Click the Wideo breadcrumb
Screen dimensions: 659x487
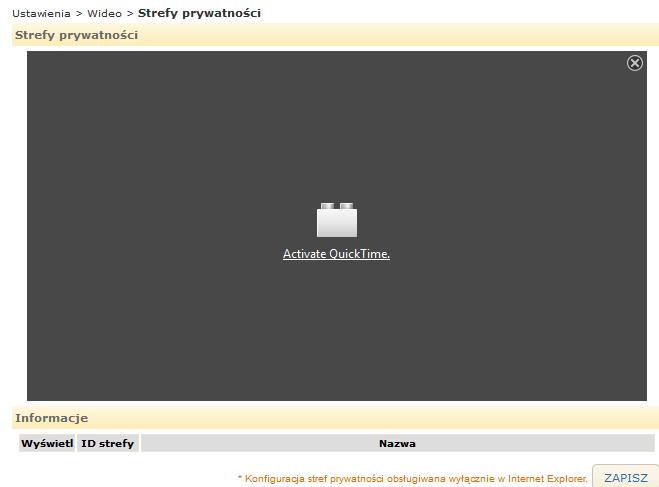tap(104, 13)
